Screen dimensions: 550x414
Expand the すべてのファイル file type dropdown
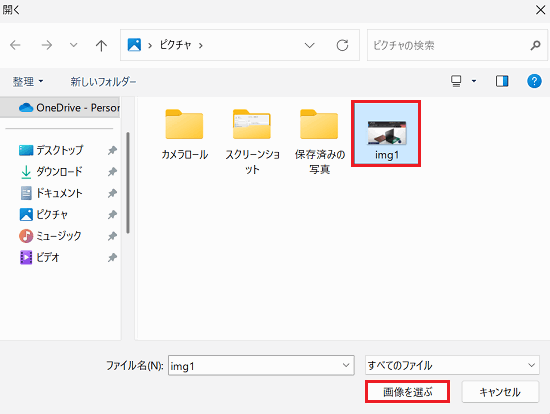[x=452, y=365]
